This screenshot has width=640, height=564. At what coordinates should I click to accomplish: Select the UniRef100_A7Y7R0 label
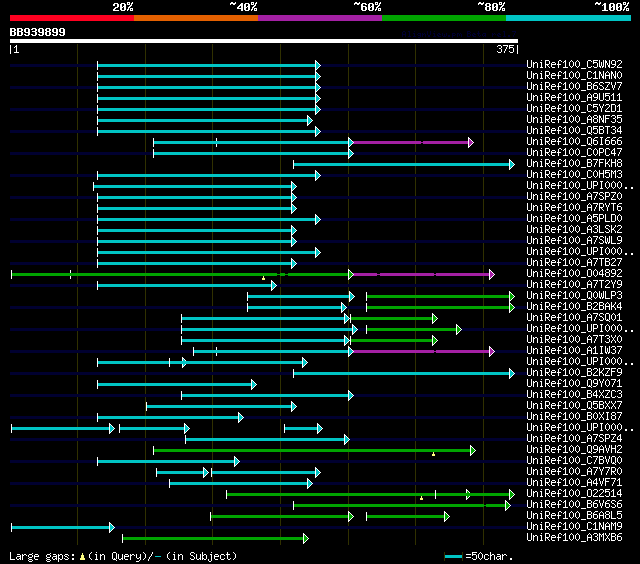pos(574,472)
